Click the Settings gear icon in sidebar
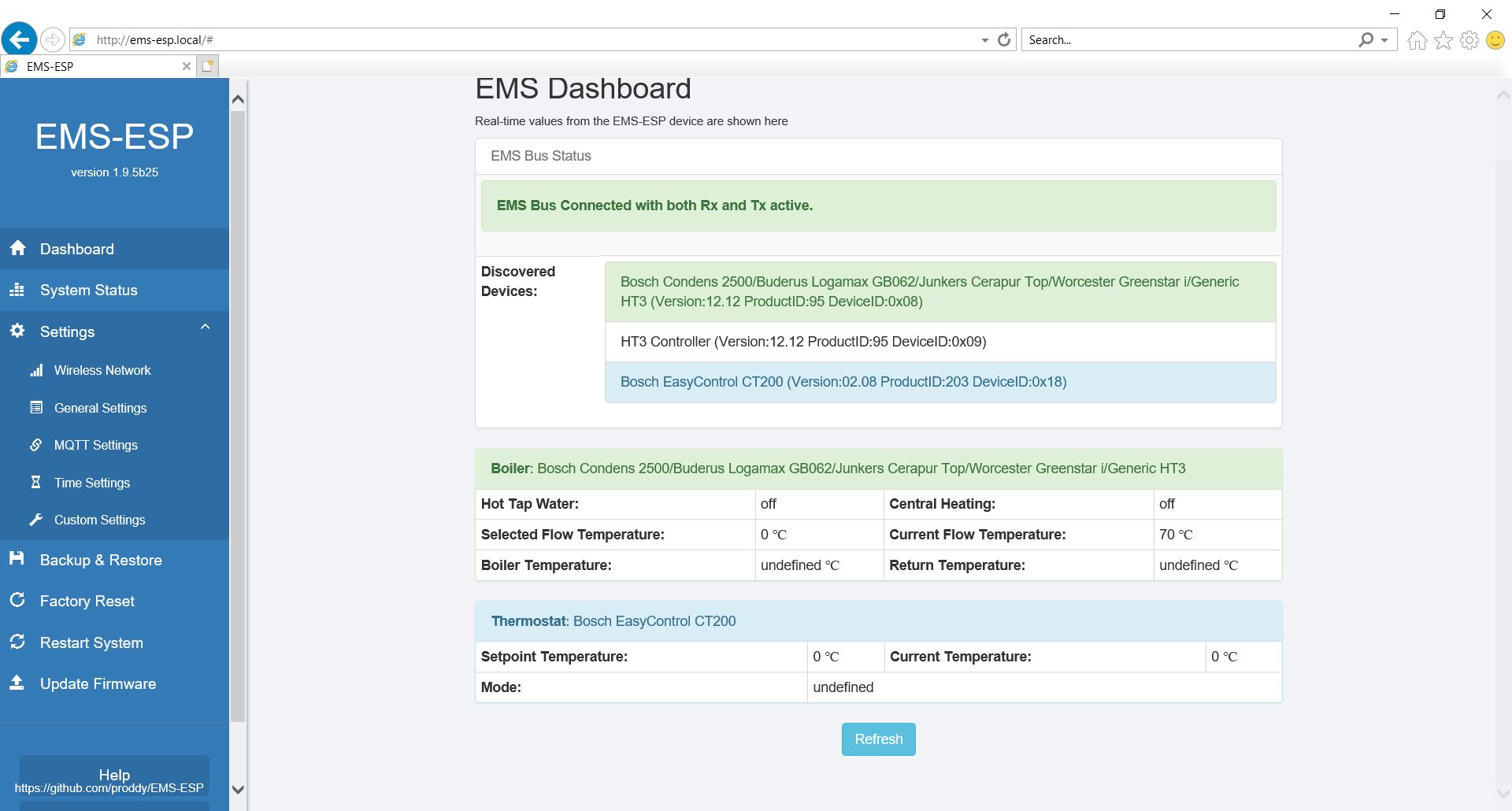This screenshot has height=811, width=1512. click(x=17, y=331)
